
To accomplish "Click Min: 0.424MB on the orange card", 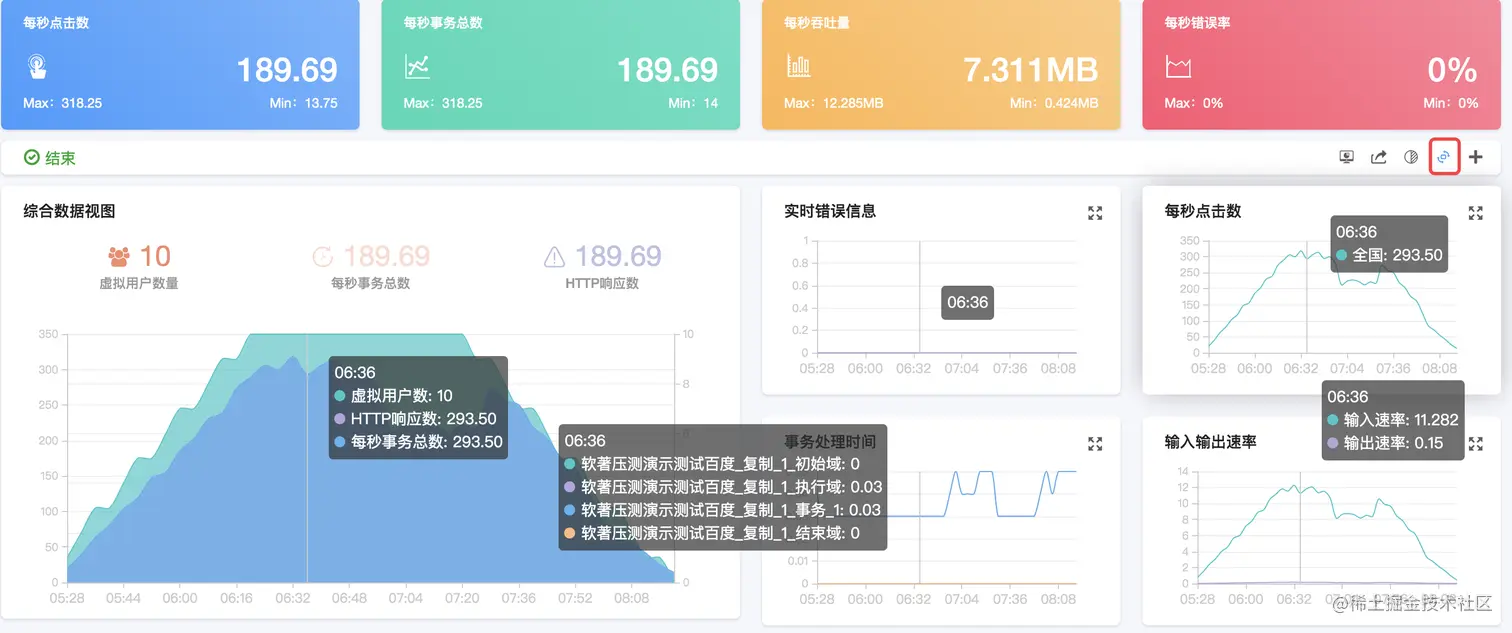I will coord(1054,103).
